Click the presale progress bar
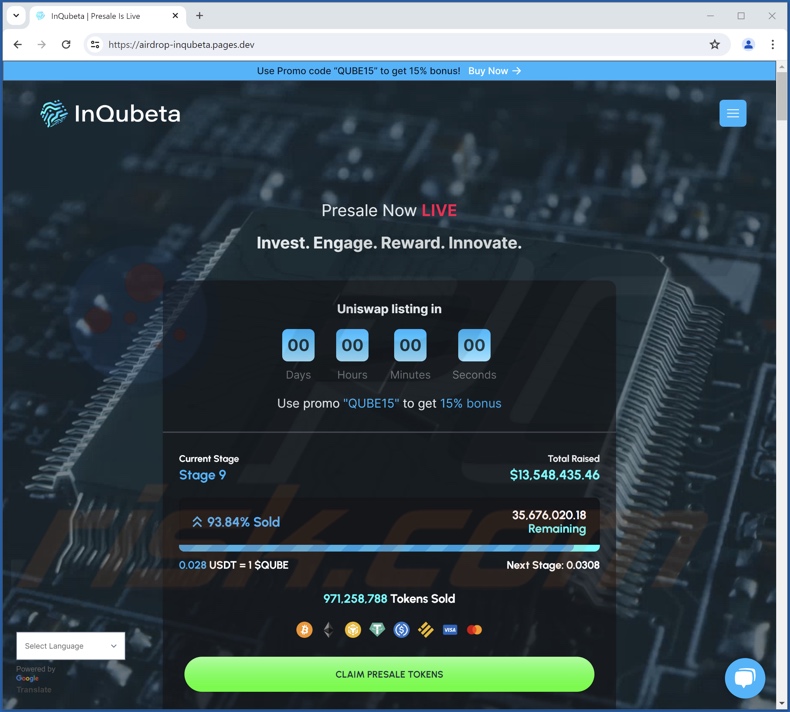The width and height of the screenshot is (790, 712). pyautogui.click(x=389, y=548)
